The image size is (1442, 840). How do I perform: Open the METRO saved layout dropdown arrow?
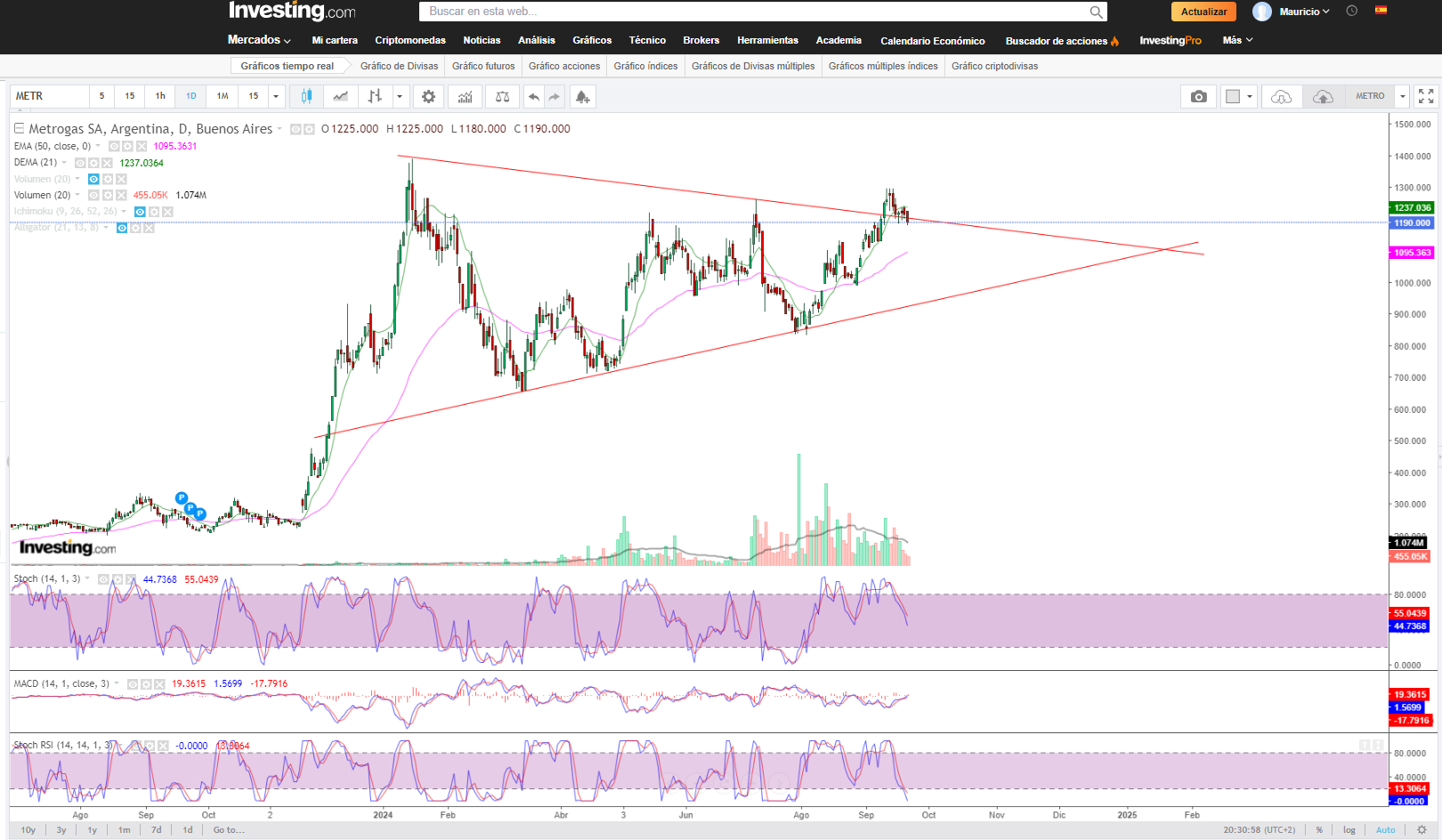[1403, 96]
